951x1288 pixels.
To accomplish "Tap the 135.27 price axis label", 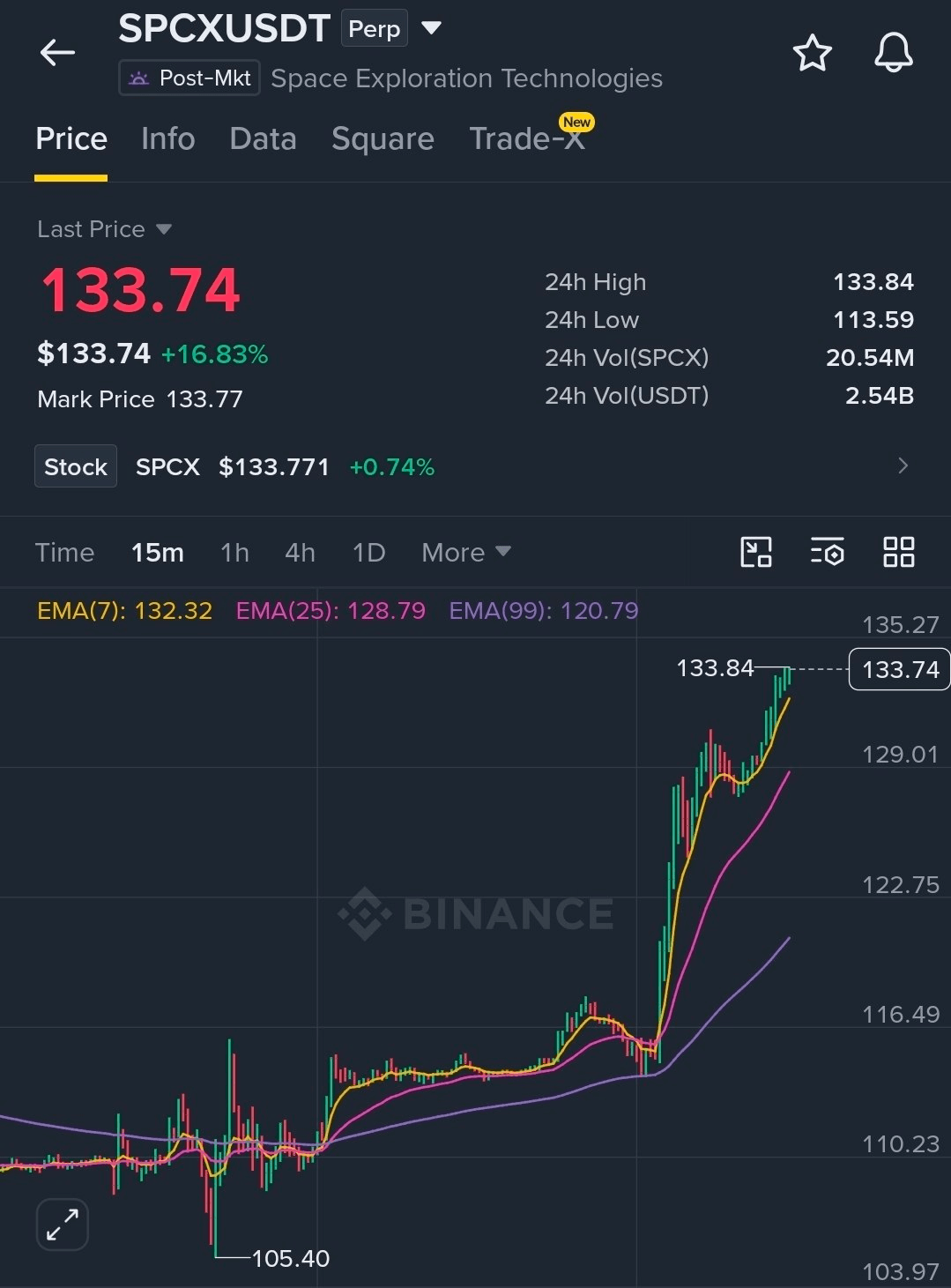I will (901, 625).
